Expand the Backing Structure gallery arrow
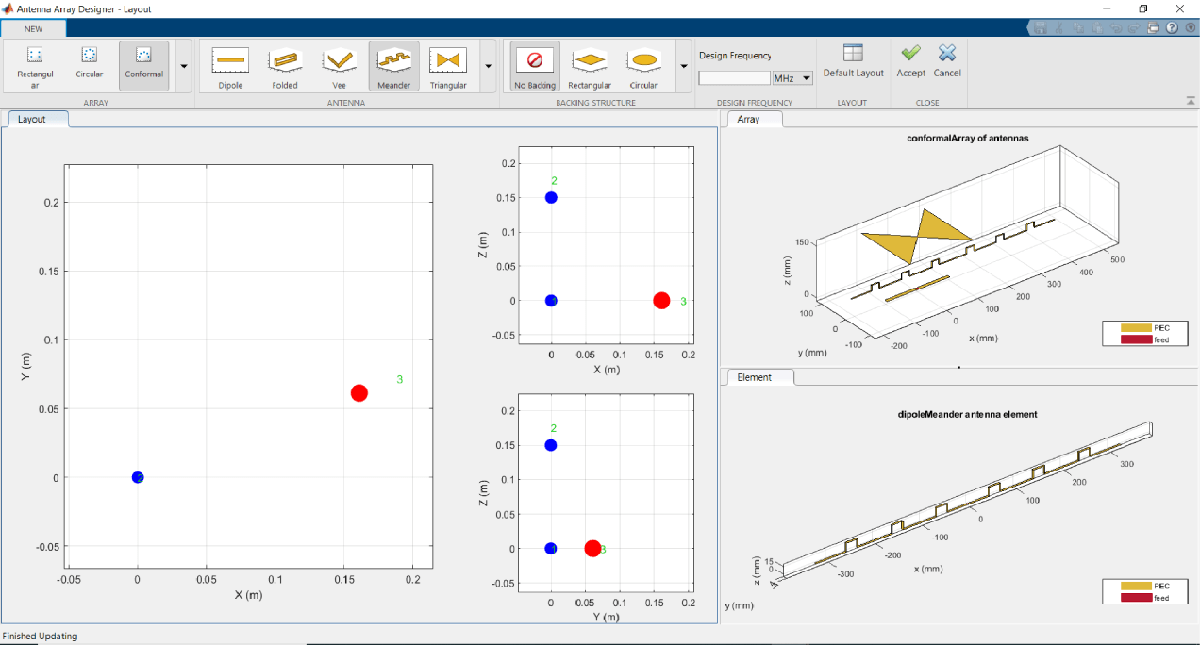 tap(683, 66)
